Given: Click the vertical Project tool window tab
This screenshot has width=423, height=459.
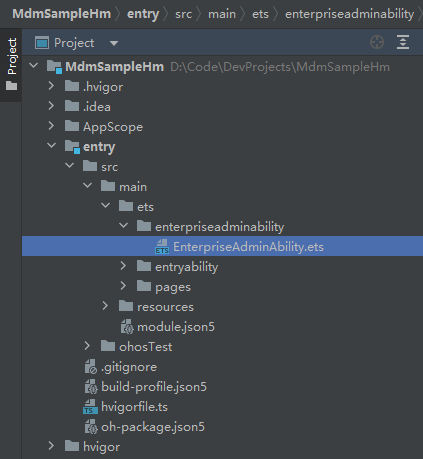Looking at the screenshot, I should pyautogui.click(x=11, y=64).
